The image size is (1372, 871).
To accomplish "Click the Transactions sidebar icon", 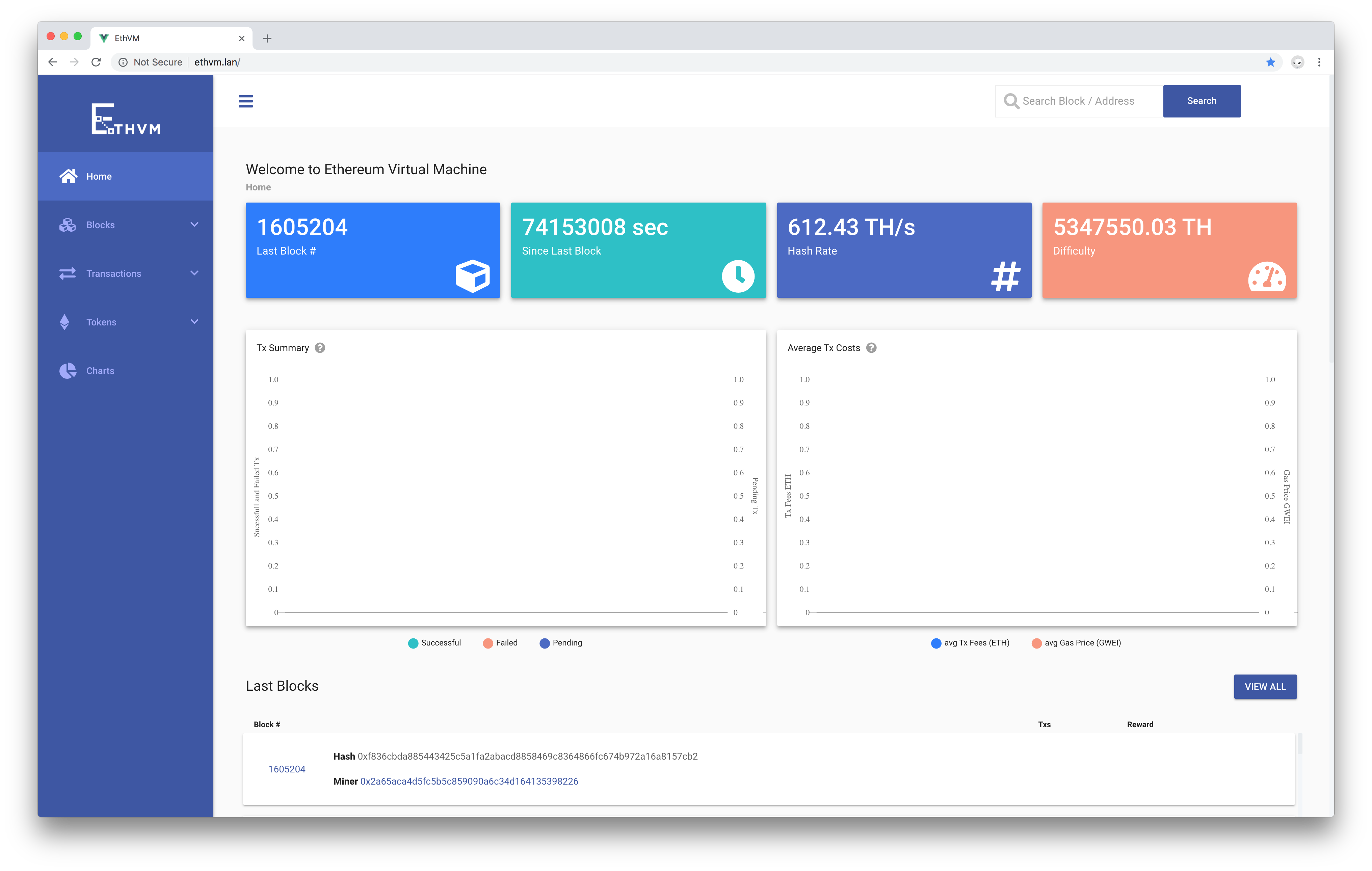I will (68, 273).
